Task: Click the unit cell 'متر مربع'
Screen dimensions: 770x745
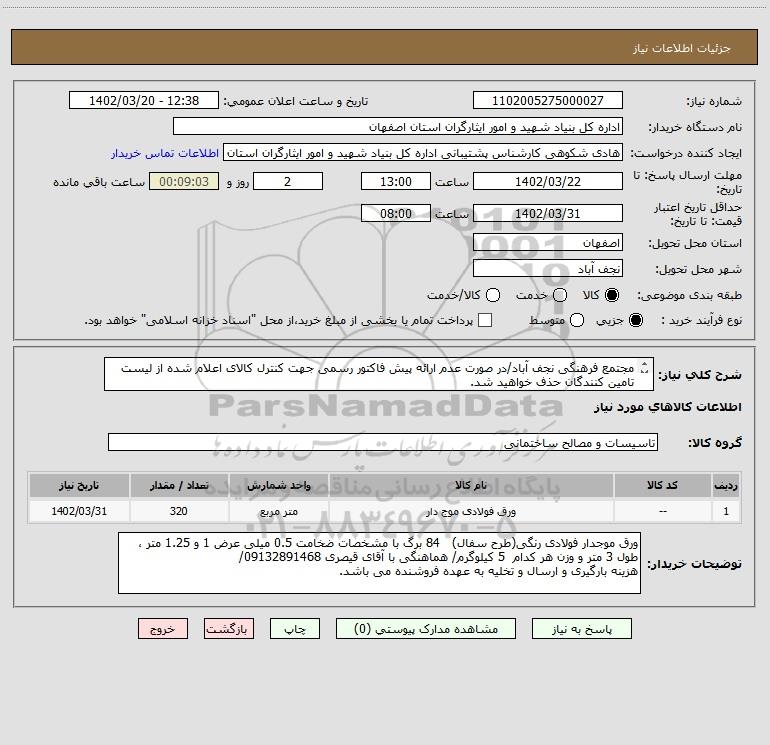Action: coord(278,512)
